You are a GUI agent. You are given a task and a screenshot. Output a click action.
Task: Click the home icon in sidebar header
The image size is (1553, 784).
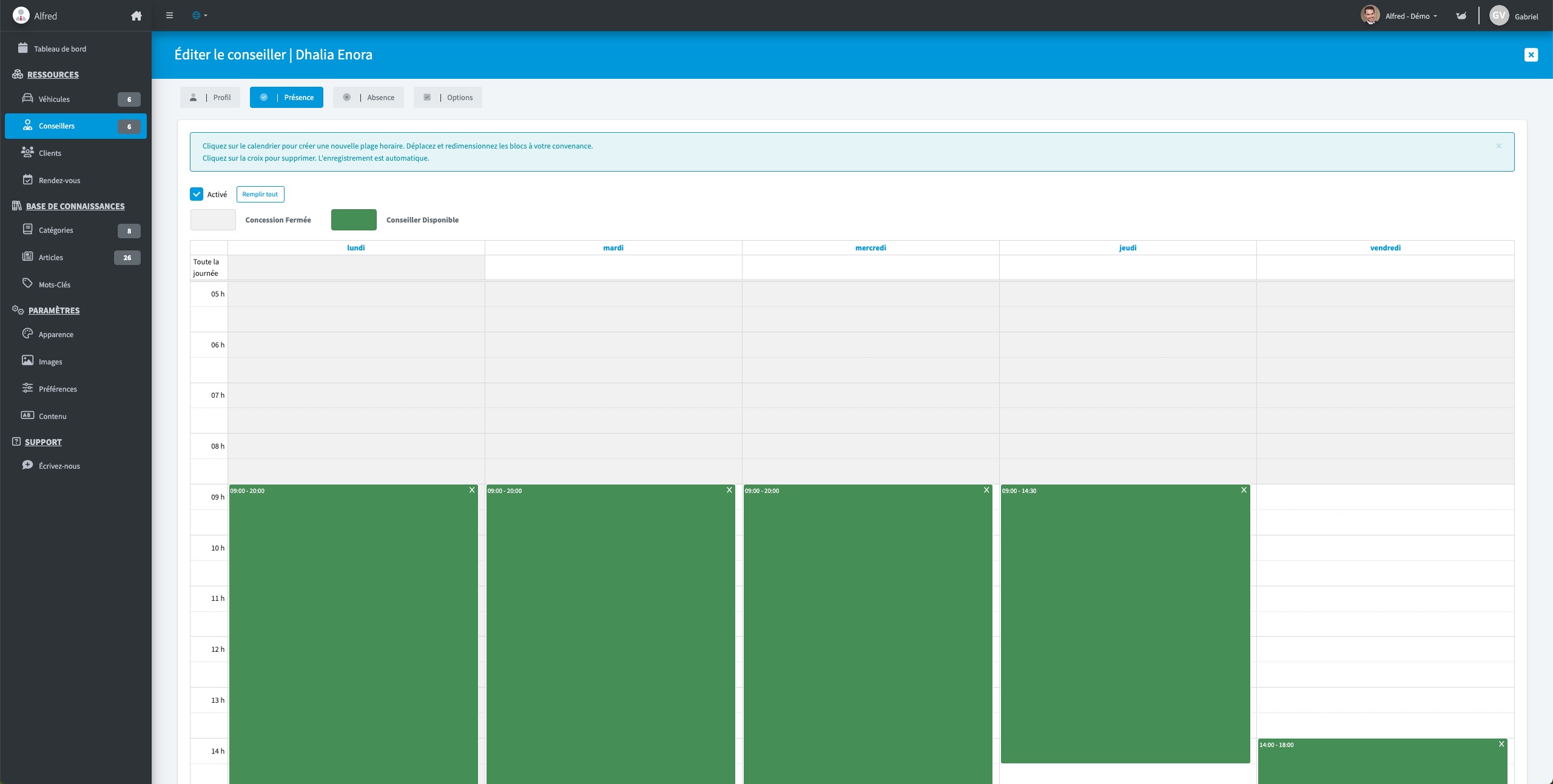click(136, 16)
